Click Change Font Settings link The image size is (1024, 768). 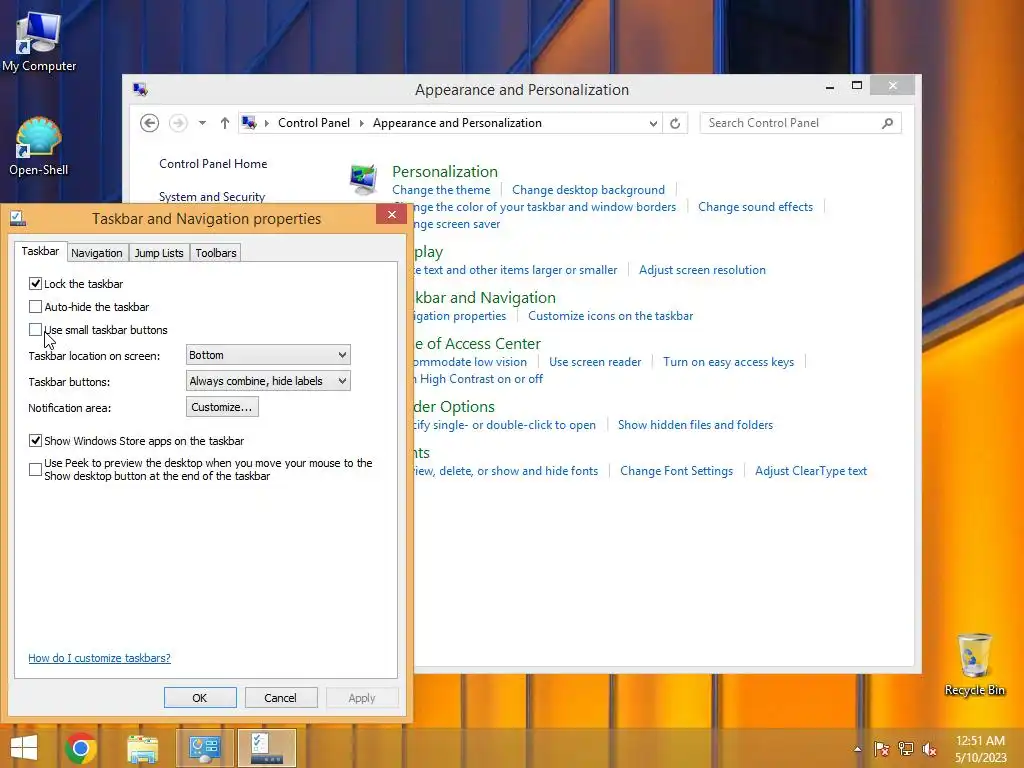677,471
